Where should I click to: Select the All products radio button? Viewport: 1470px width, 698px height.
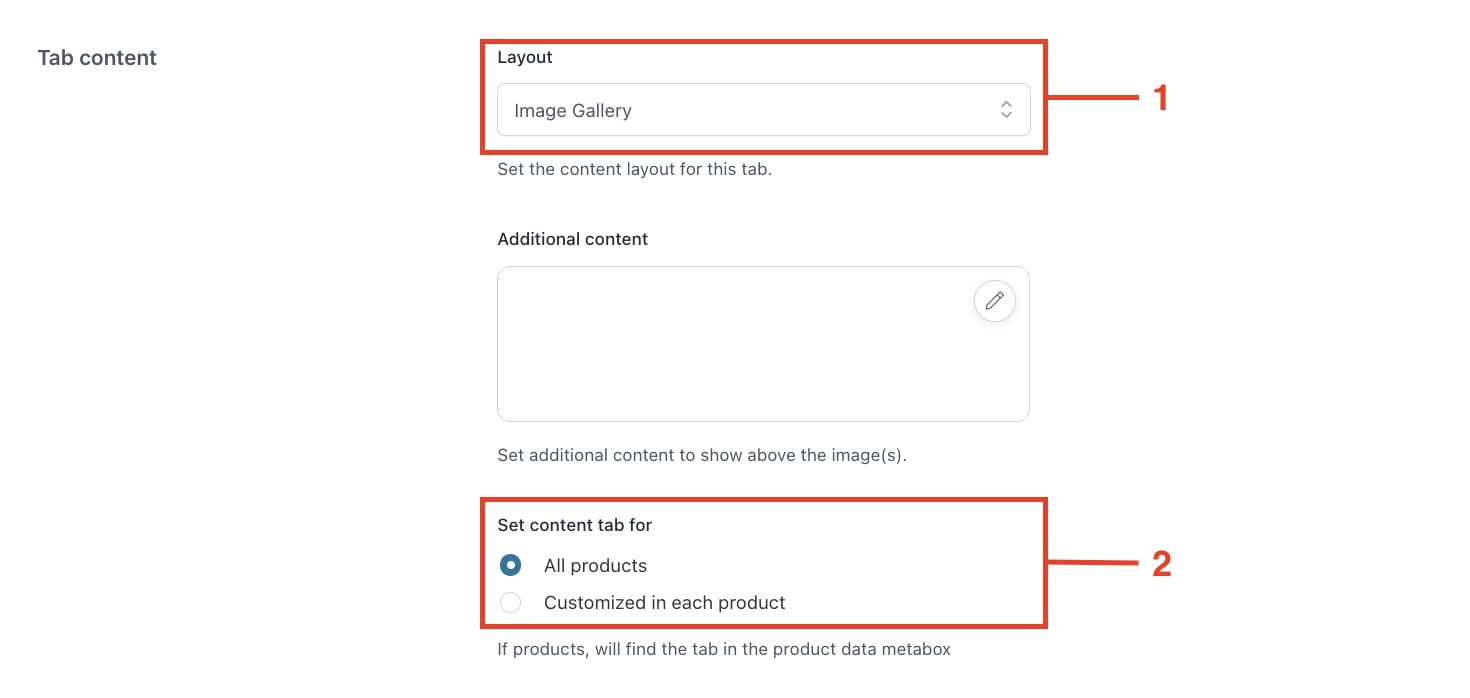(510, 566)
